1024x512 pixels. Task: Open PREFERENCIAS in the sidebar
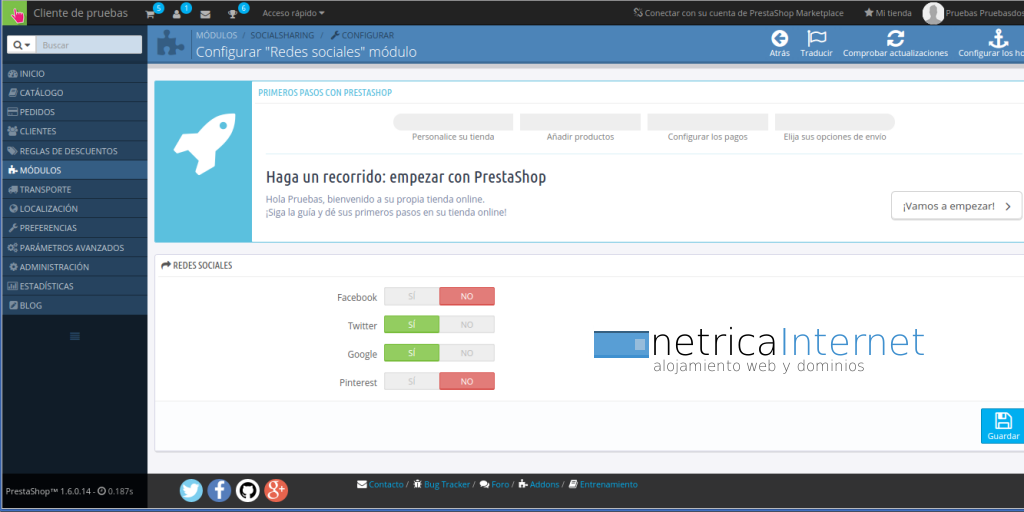tap(74, 228)
